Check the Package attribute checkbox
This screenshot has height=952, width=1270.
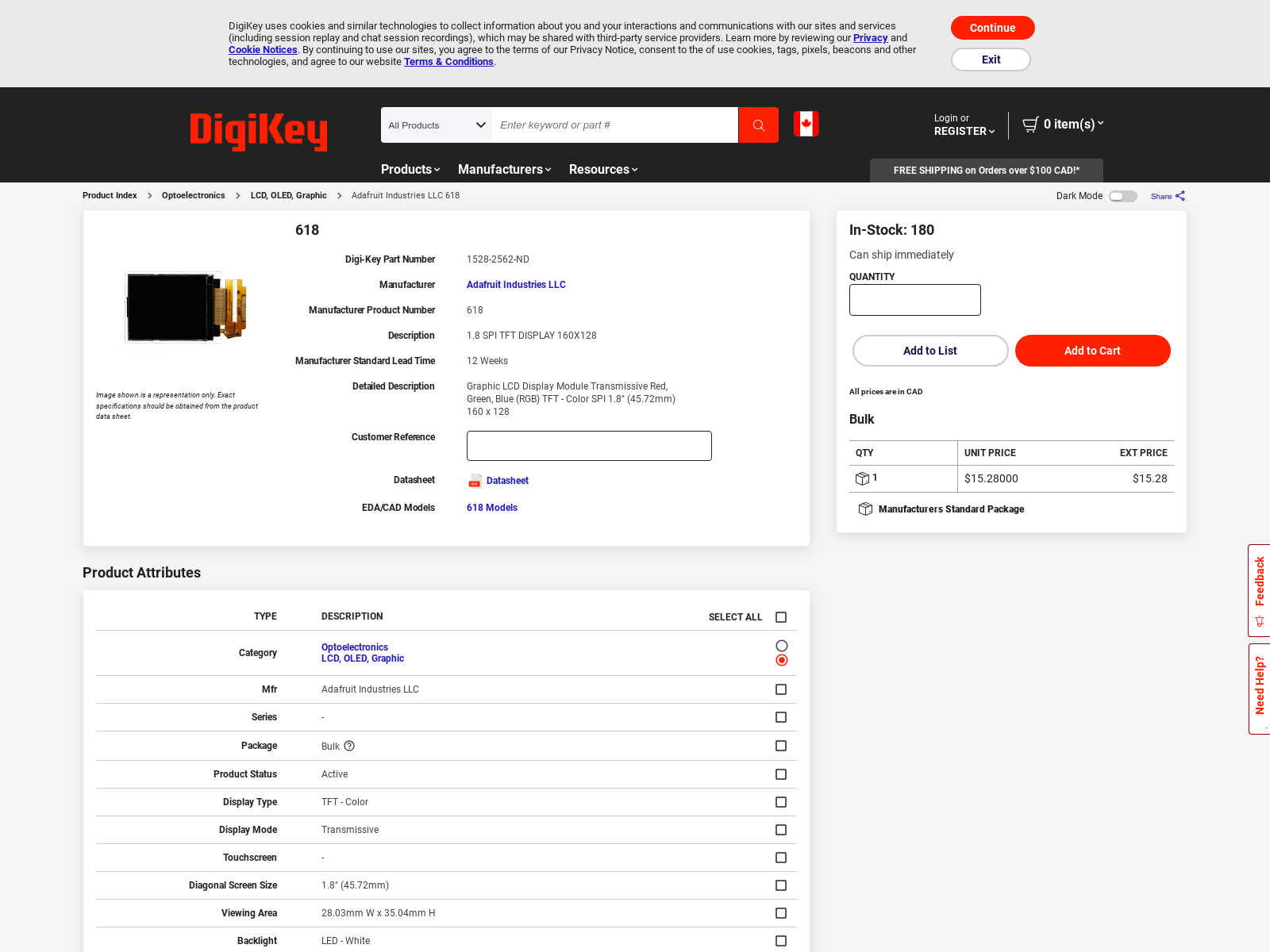pos(781,746)
